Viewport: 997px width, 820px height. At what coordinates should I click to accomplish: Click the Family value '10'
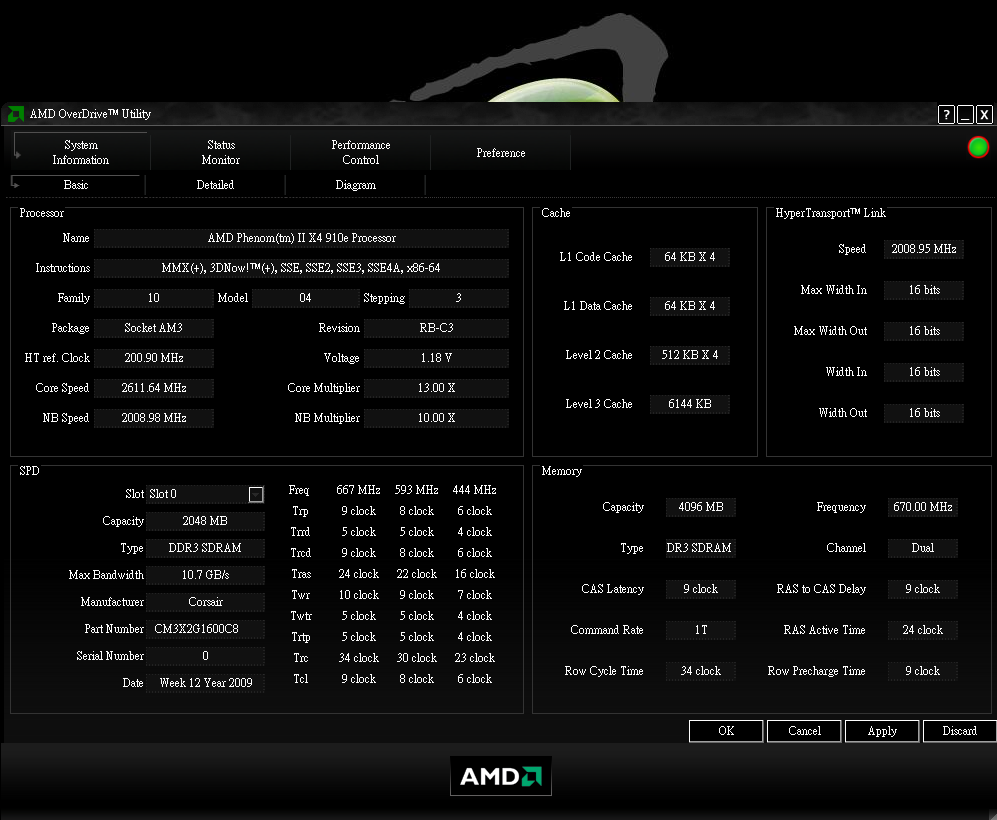click(x=154, y=297)
